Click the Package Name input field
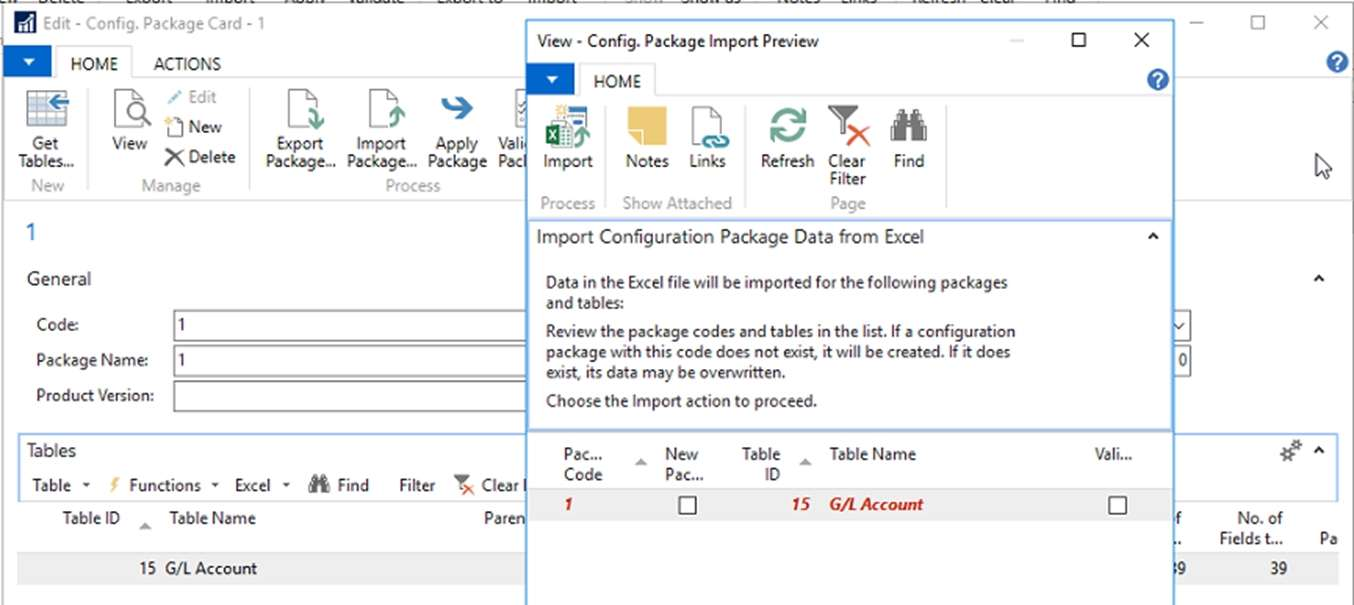This screenshot has height=605, width=1354. 350,360
